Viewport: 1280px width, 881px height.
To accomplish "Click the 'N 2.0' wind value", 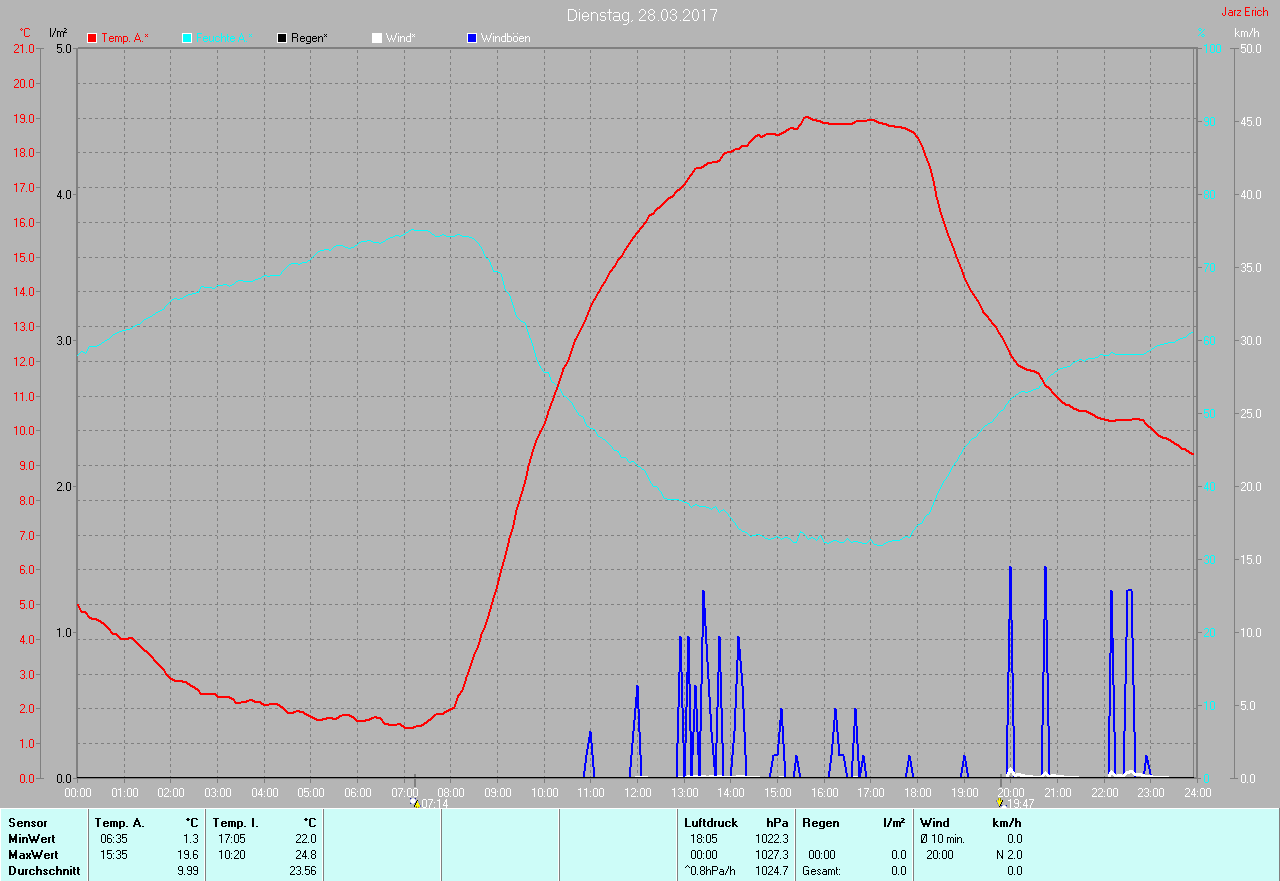I will click(x=1007, y=855).
